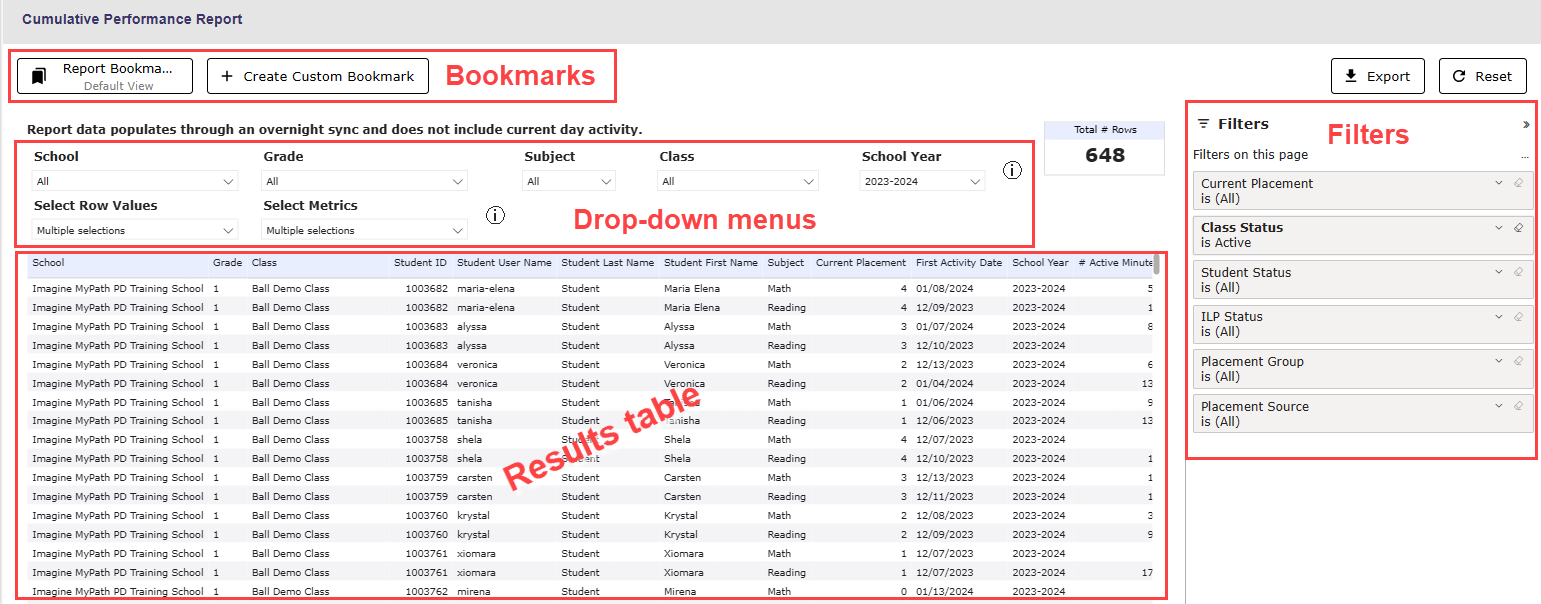Export the report data

point(1377,76)
